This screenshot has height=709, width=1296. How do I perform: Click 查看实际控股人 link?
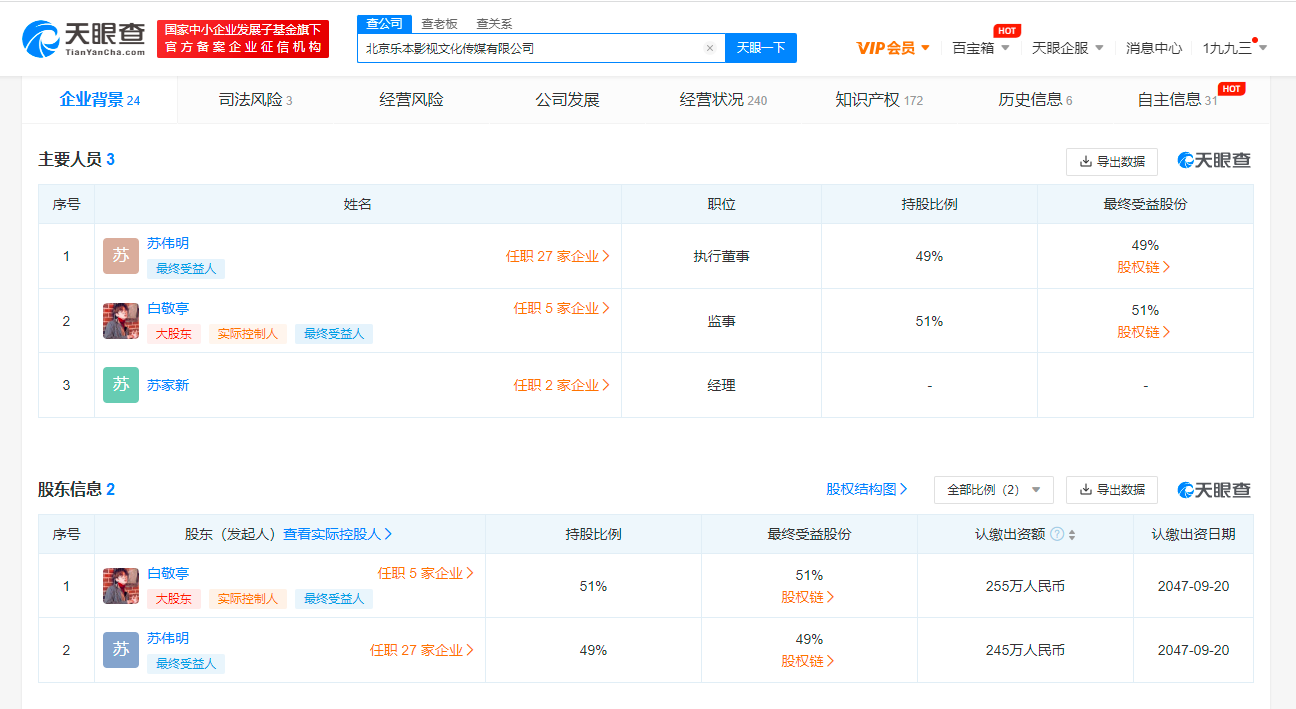click(x=338, y=534)
